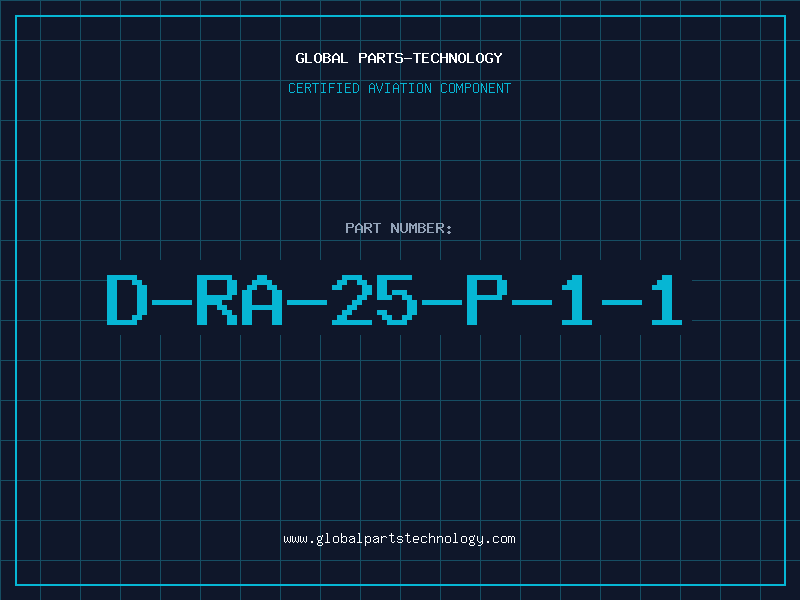This screenshot has width=800, height=600.
Task: Select part number D-RA-25-P-1-1
Action: 394,299
